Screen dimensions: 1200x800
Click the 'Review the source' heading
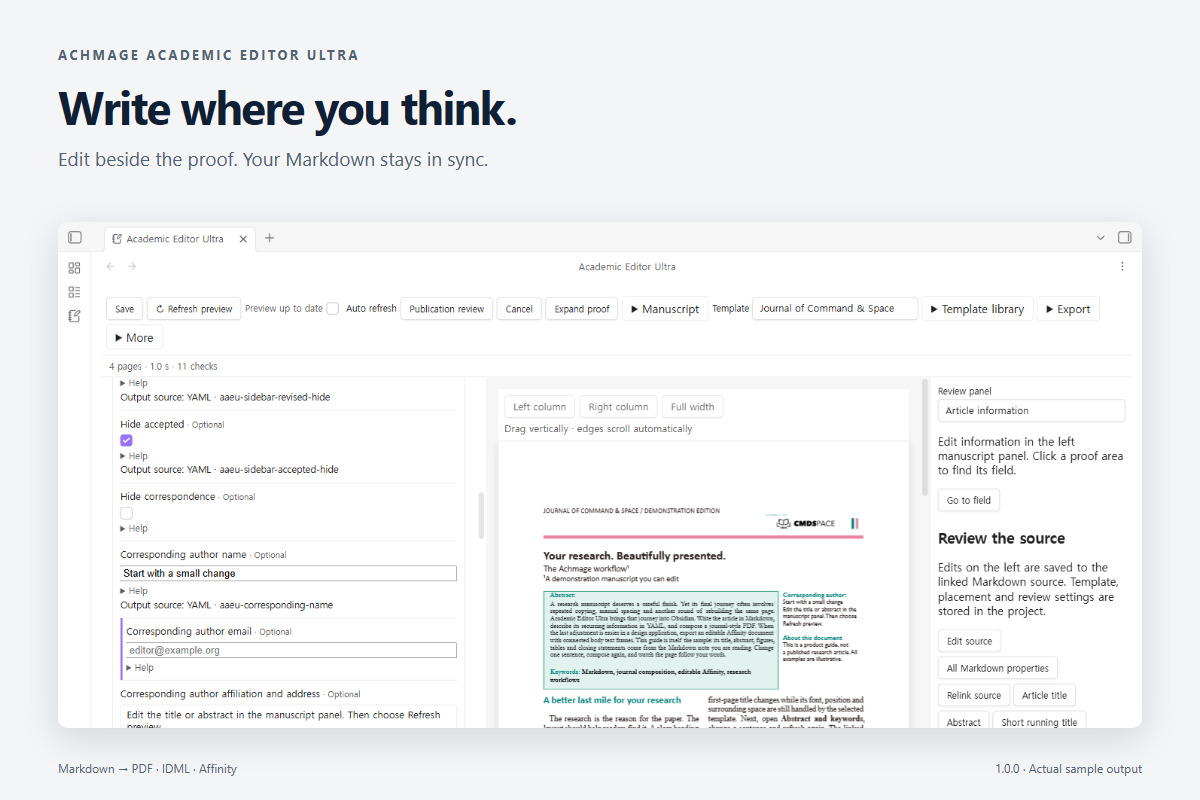point(1001,538)
